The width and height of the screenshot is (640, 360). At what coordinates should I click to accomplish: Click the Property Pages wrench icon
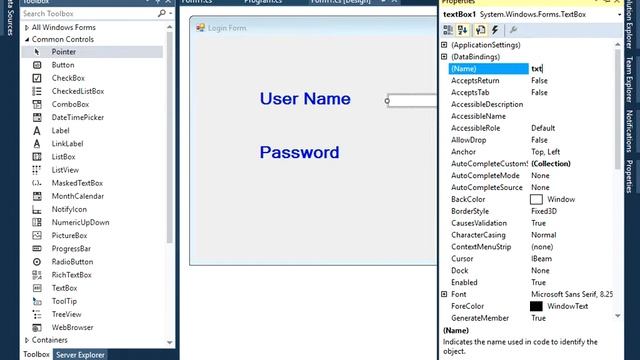click(513, 30)
